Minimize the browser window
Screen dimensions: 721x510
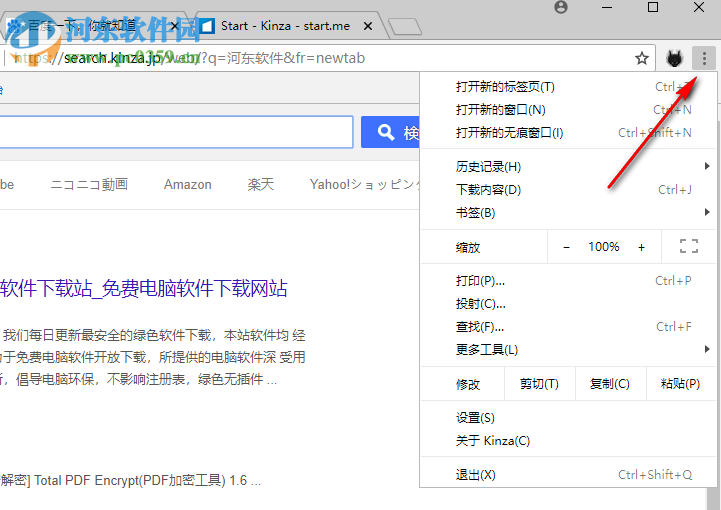pos(607,7)
